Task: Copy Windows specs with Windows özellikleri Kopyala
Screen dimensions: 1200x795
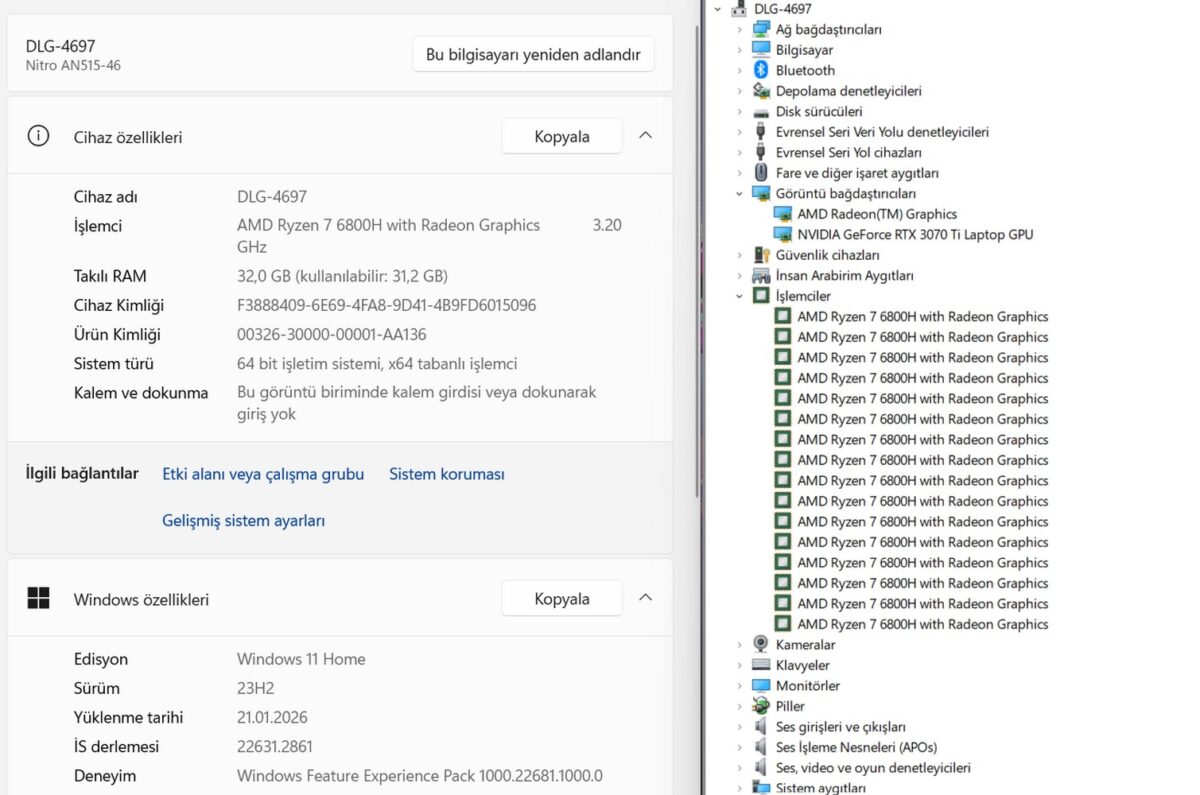Action: coord(562,598)
